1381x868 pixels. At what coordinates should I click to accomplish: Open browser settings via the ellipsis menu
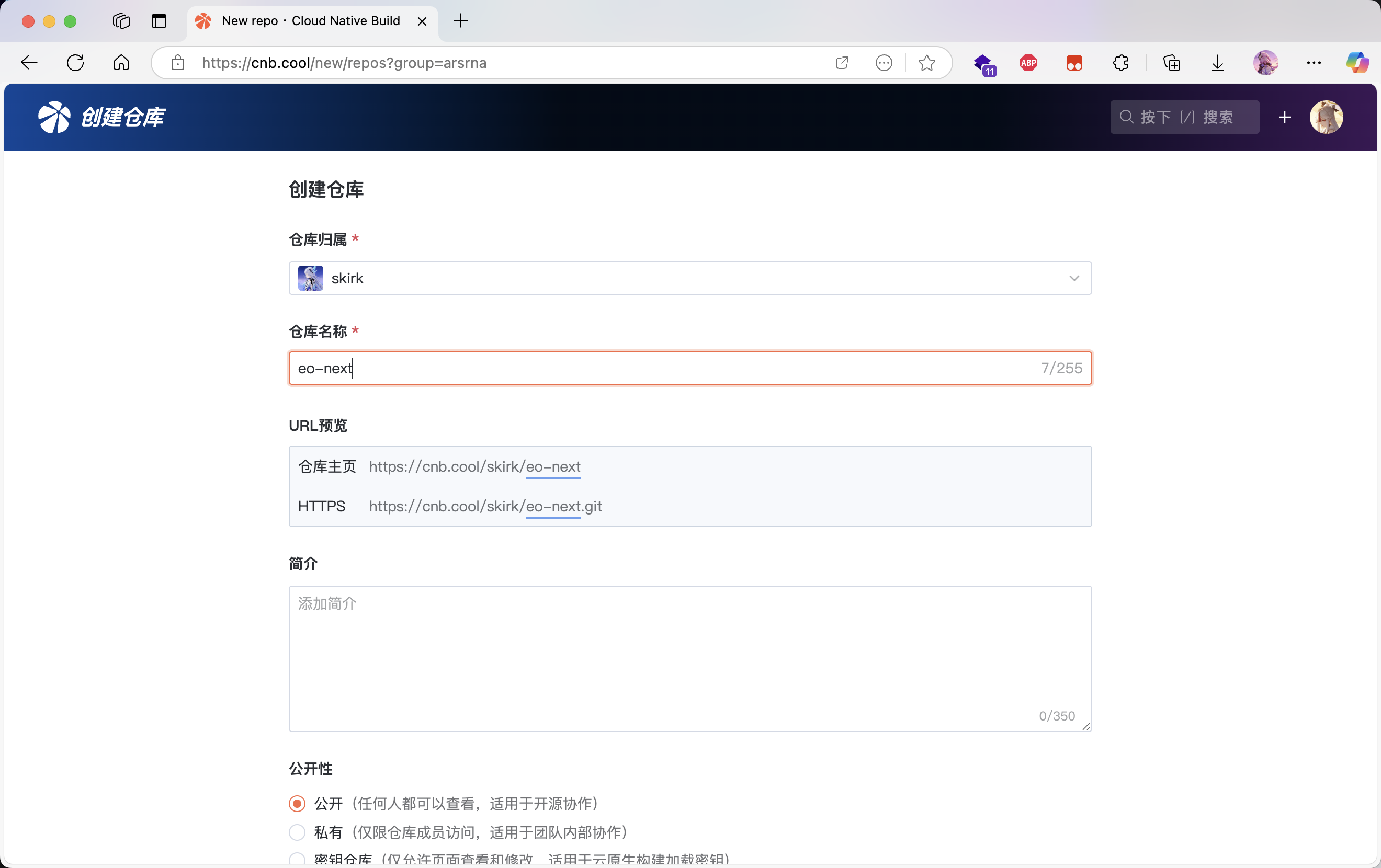(x=1314, y=63)
